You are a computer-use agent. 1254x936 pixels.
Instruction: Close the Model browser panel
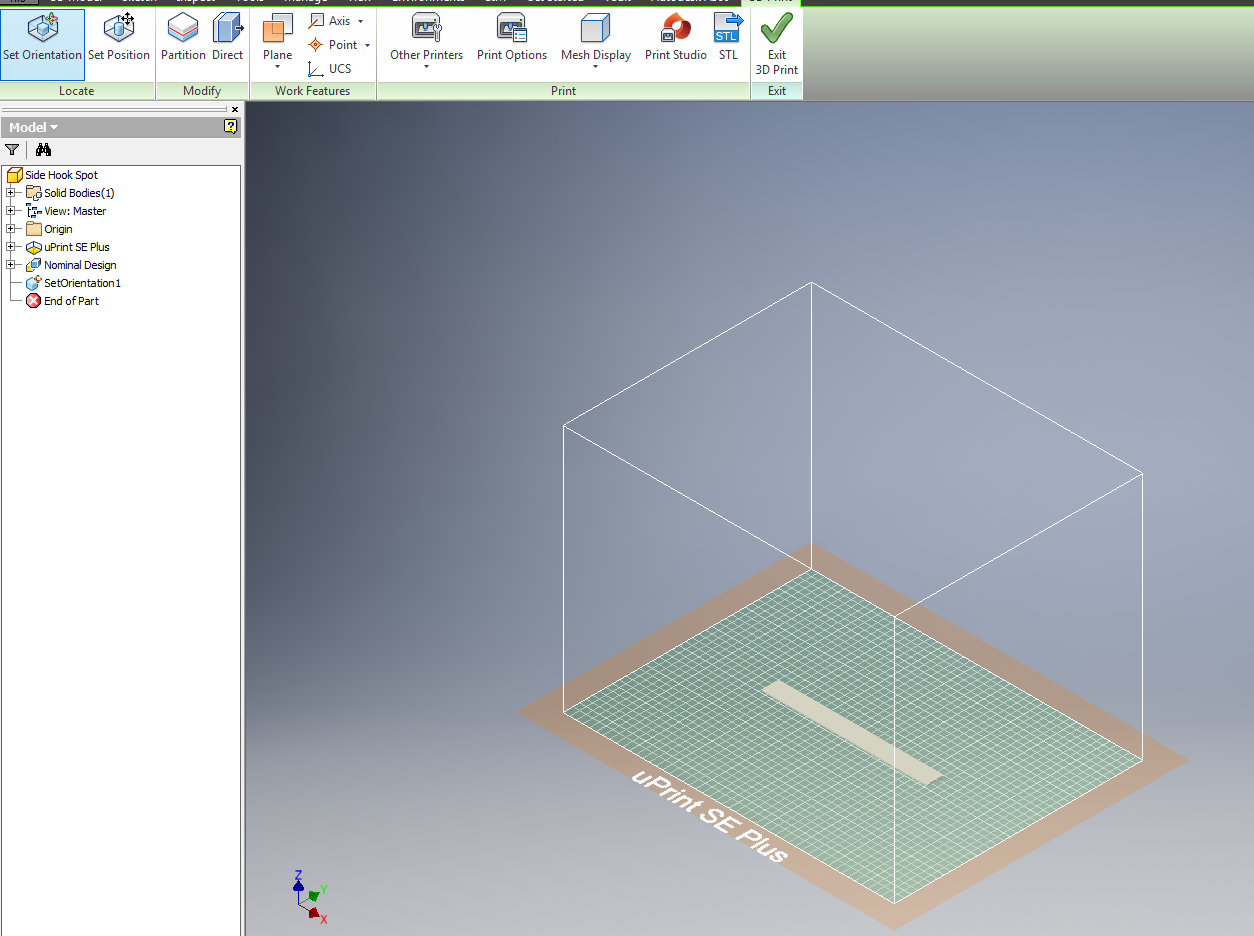235,109
